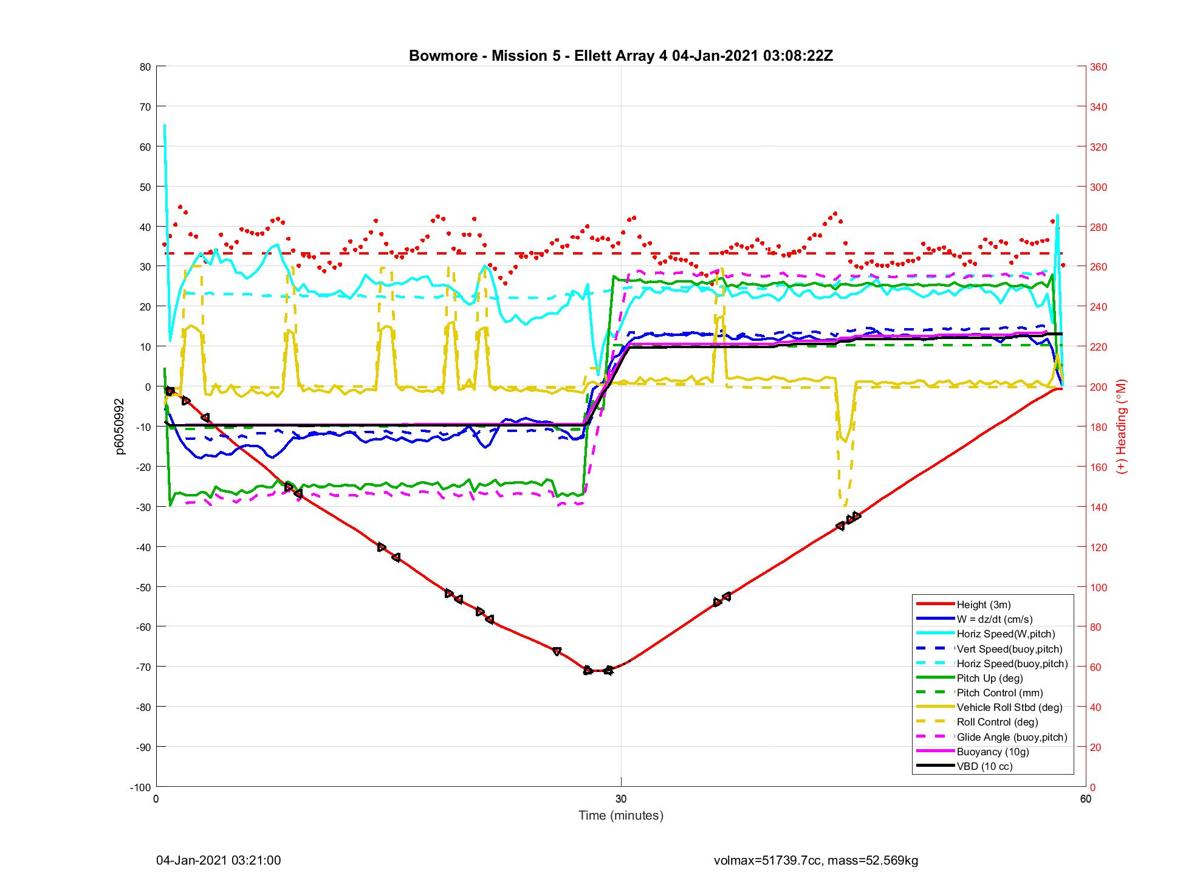Click the plot title 'Bowmore - Mission 5 - Ellett Array 4'

tap(538, 55)
